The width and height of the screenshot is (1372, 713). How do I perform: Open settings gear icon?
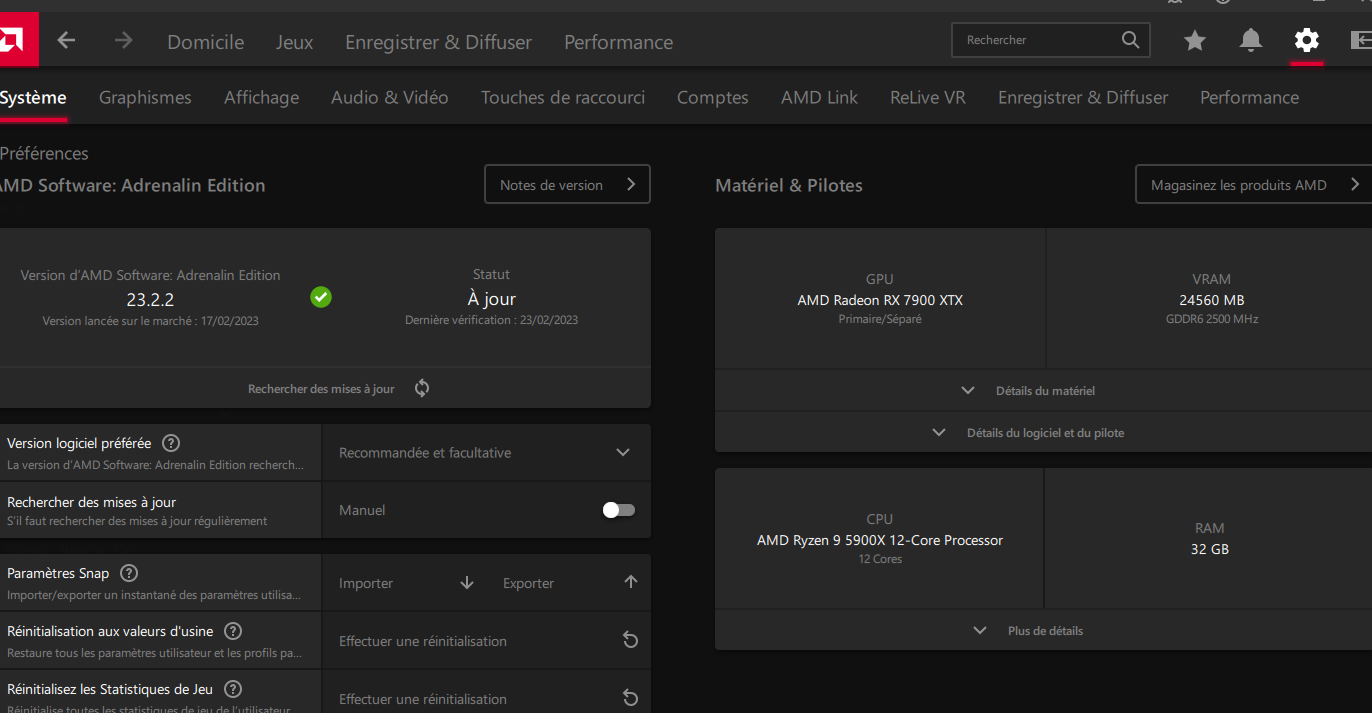click(x=1306, y=41)
